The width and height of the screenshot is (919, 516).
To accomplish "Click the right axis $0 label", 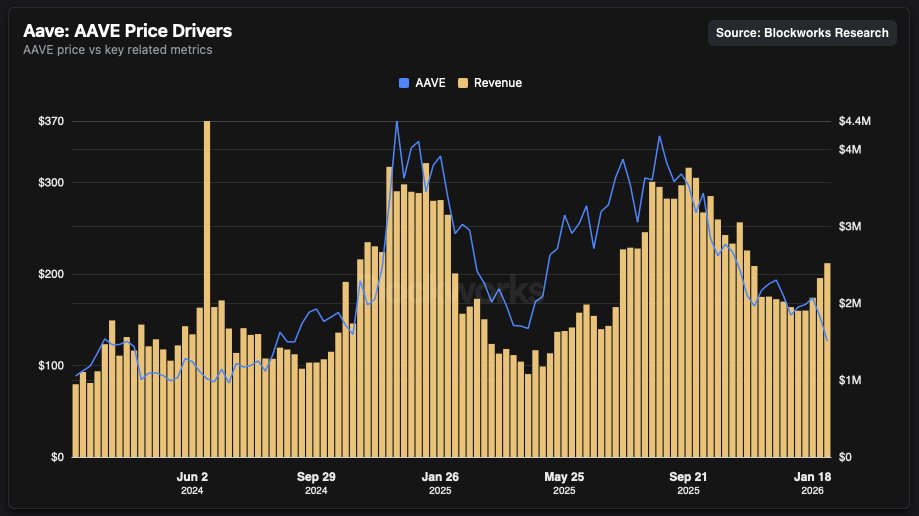I will (845, 457).
